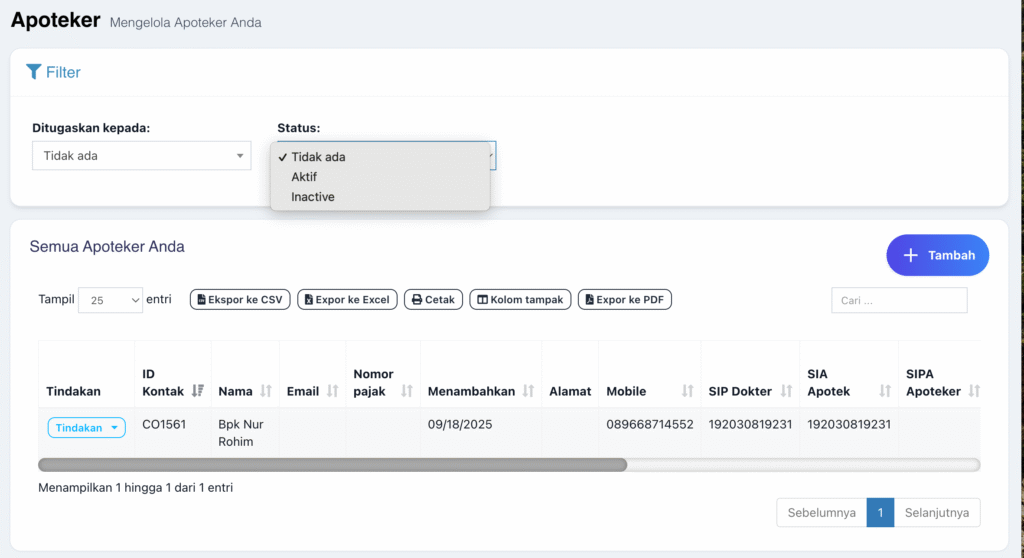
Task: Focus the Cari search field
Action: tap(899, 300)
